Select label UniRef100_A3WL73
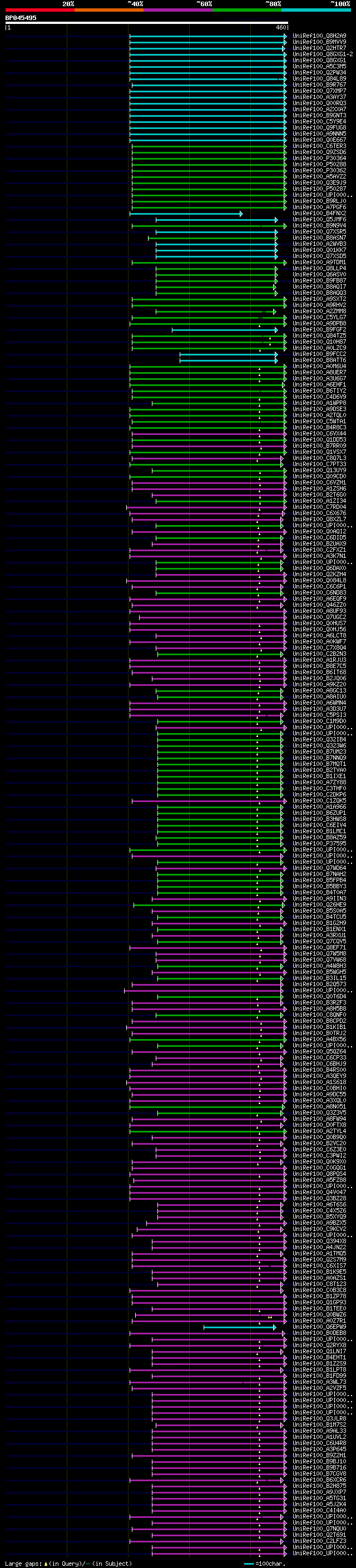Image resolution: width=356 pixels, height=1568 pixels. click(x=319, y=1382)
